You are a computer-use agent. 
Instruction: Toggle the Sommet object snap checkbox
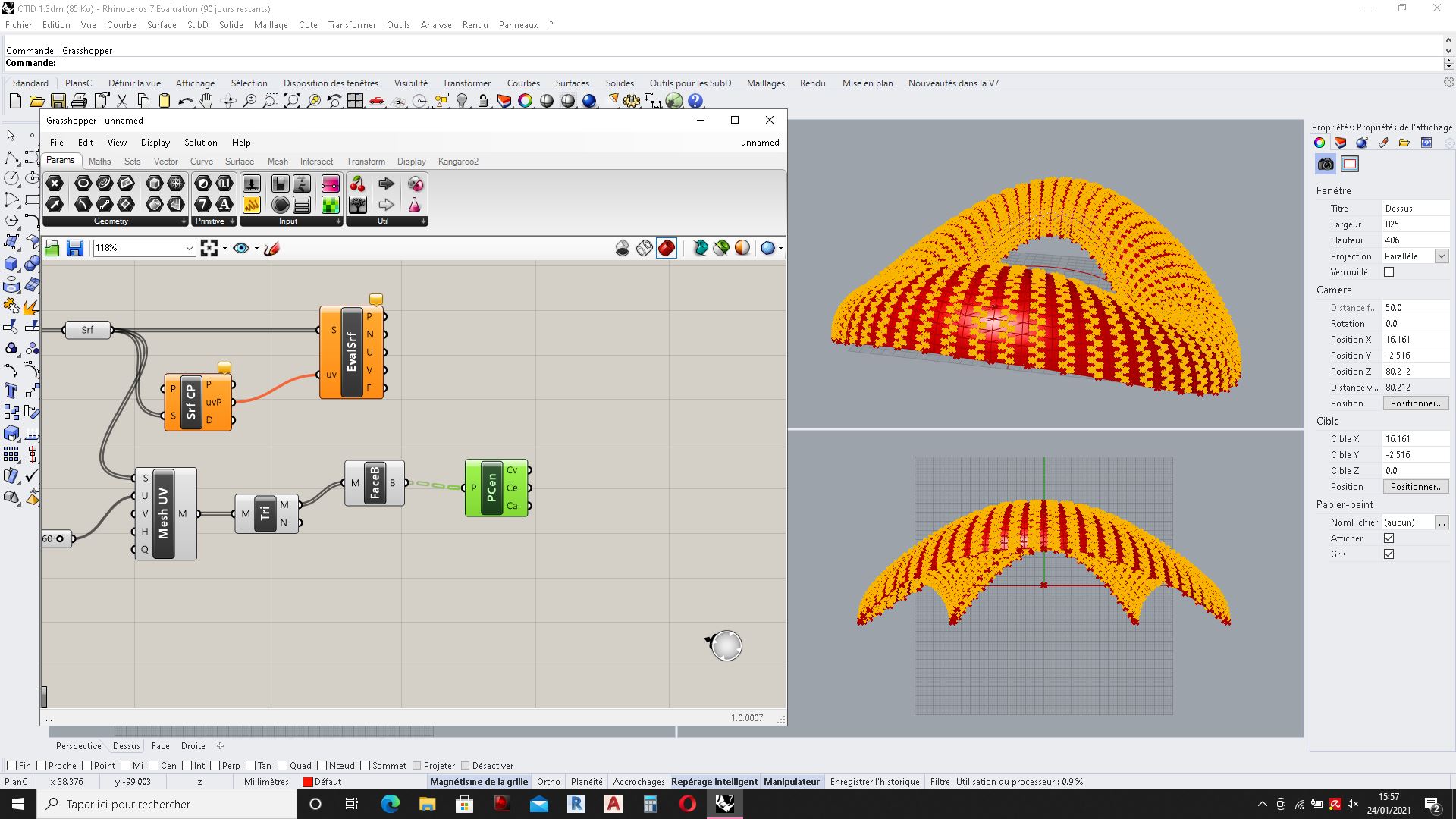click(x=366, y=765)
